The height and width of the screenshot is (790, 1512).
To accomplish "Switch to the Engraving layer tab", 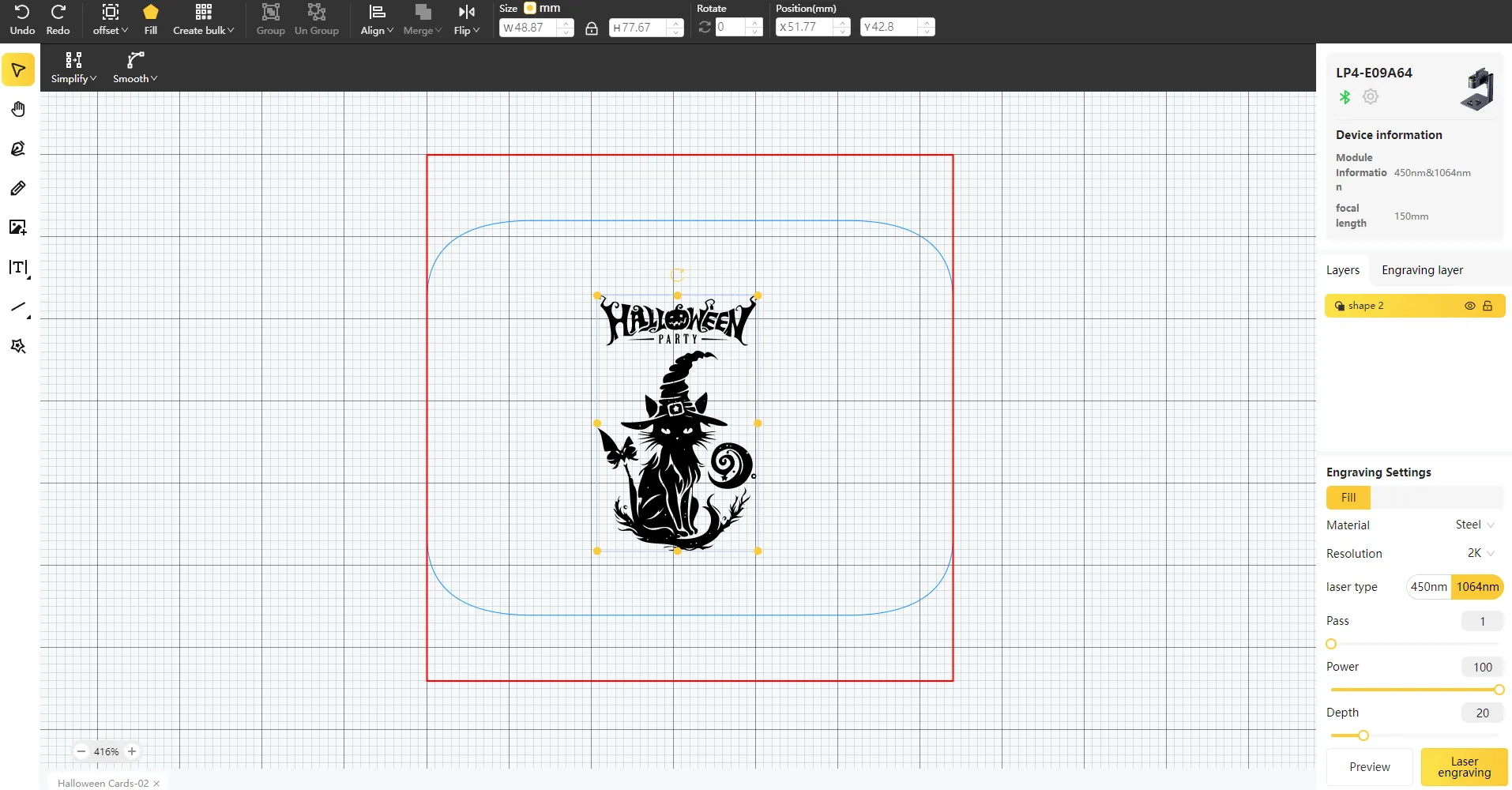I will [x=1422, y=270].
